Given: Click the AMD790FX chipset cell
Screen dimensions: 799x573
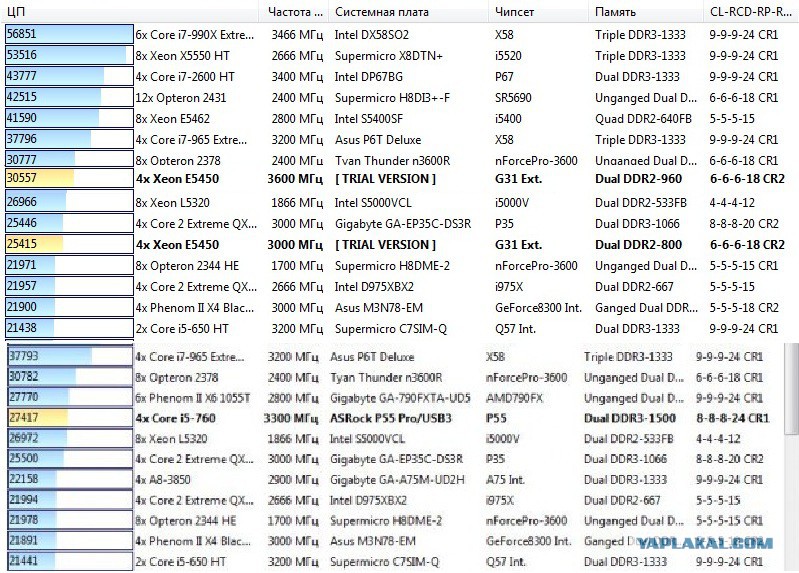Looking at the screenshot, I should [x=514, y=398].
